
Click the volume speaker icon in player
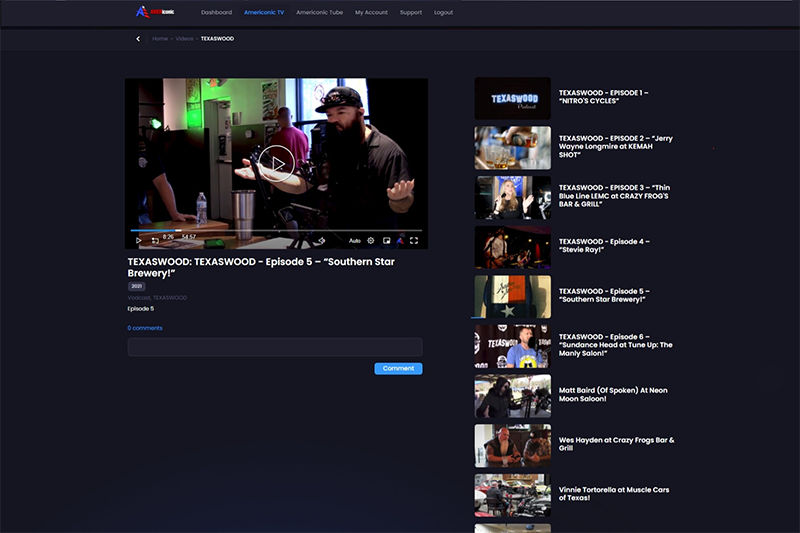point(321,240)
